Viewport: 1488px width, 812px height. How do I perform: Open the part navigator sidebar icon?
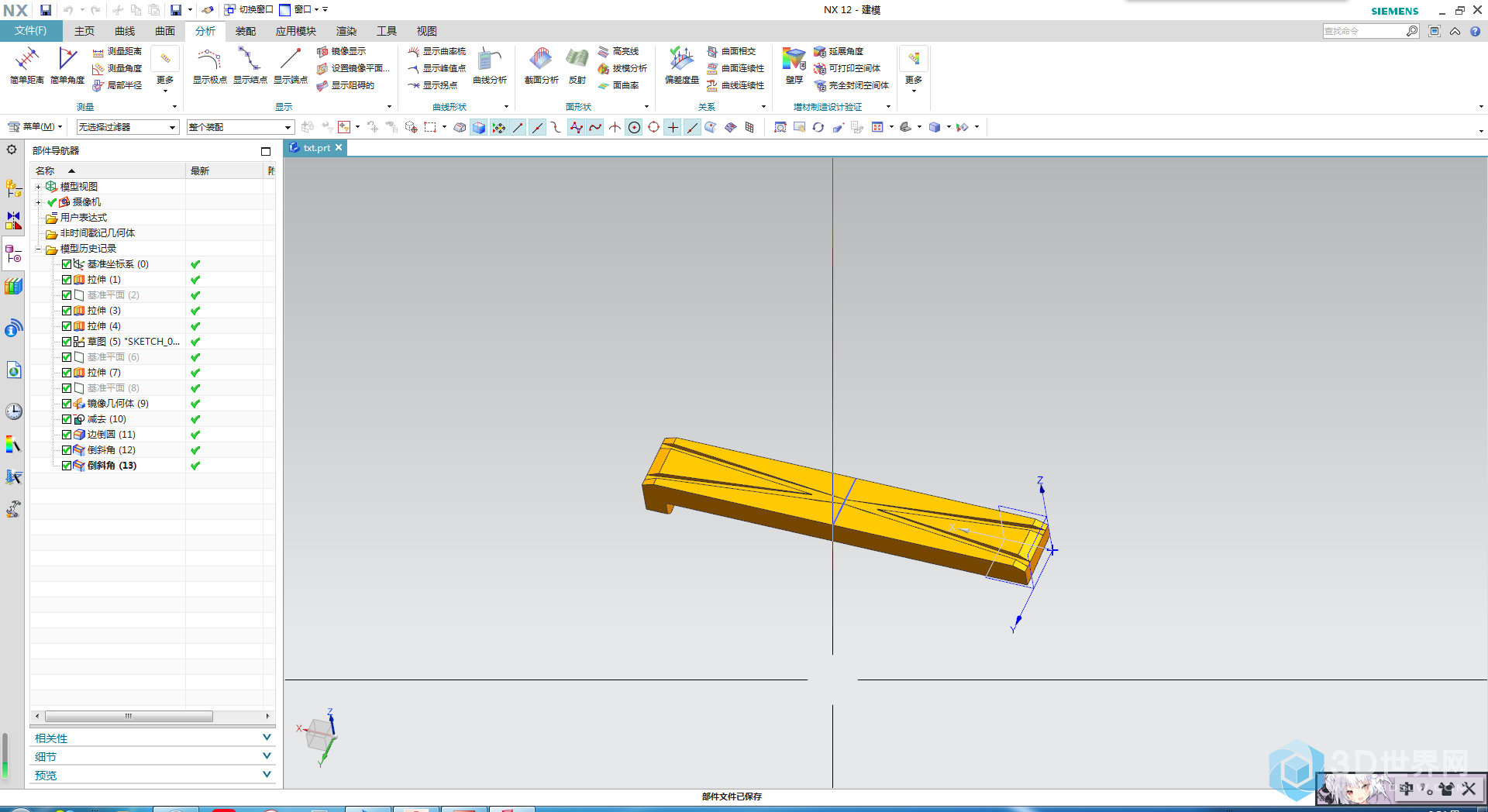pos(13,254)
